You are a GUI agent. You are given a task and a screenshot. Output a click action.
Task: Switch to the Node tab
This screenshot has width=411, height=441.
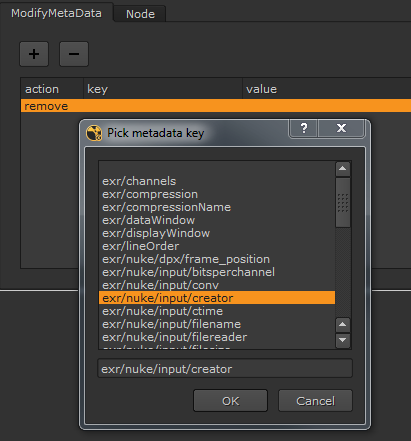pos(140,14)
